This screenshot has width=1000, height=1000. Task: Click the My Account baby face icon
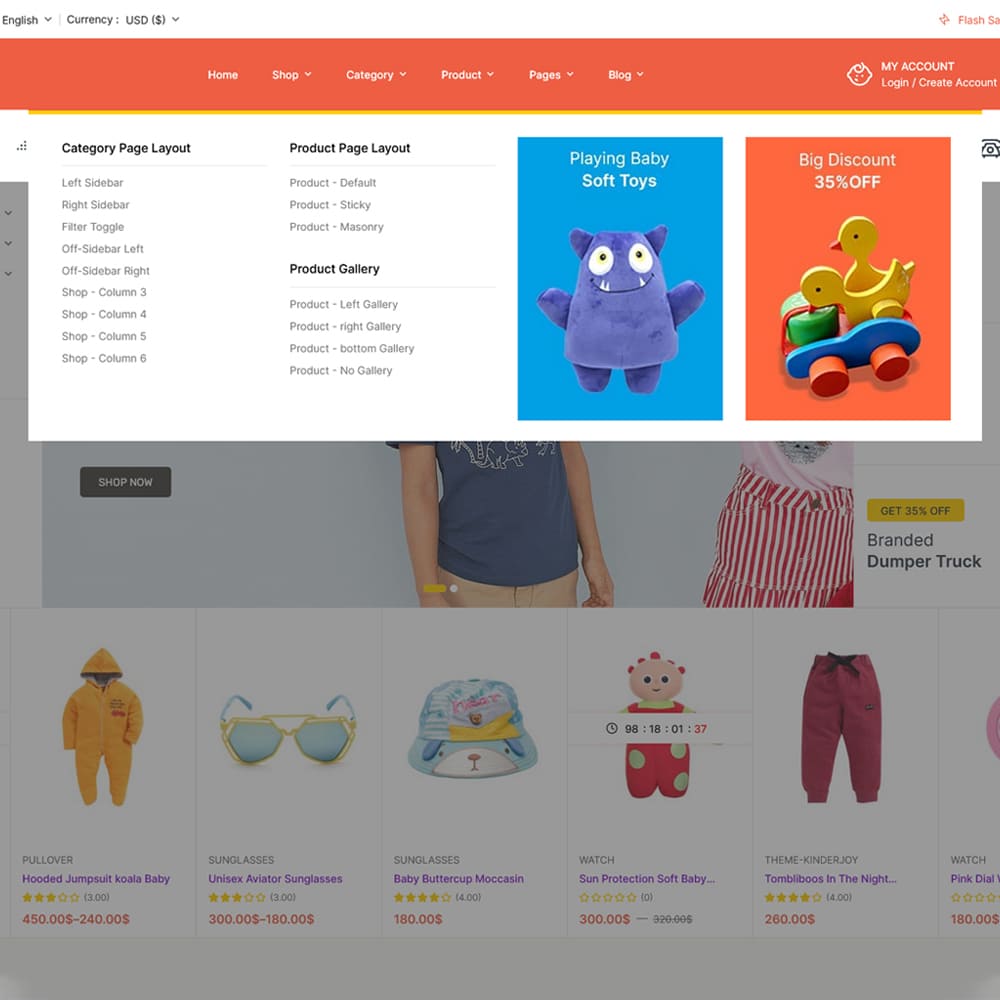point(859,74)
